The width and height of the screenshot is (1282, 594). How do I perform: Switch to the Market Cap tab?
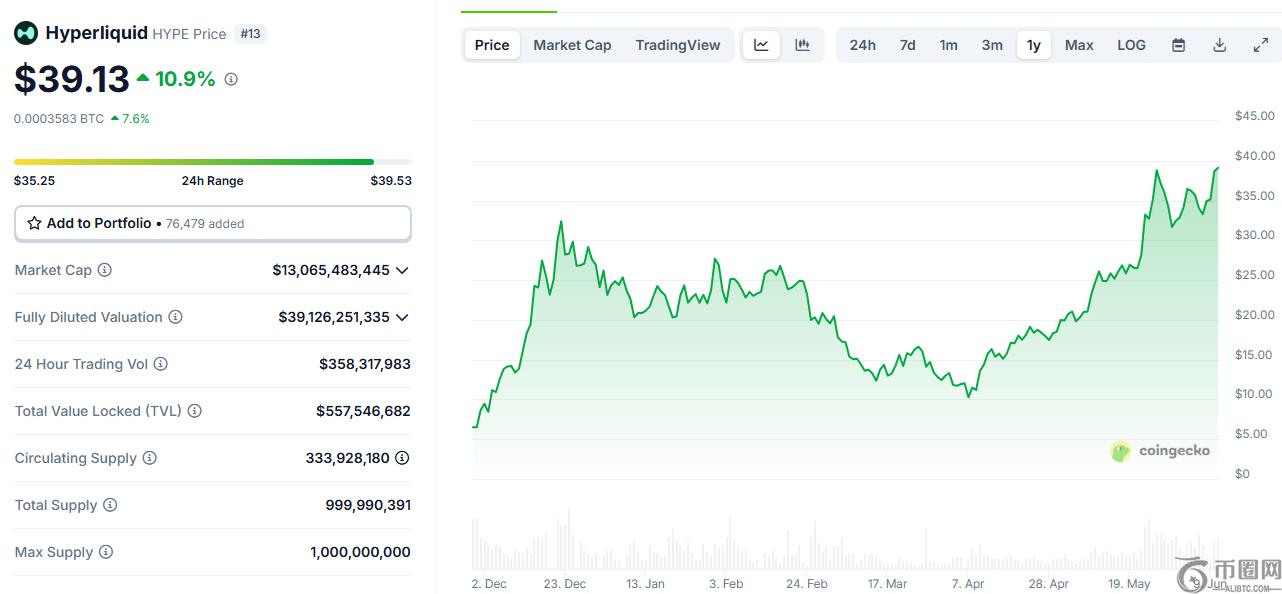click(572, 45)
